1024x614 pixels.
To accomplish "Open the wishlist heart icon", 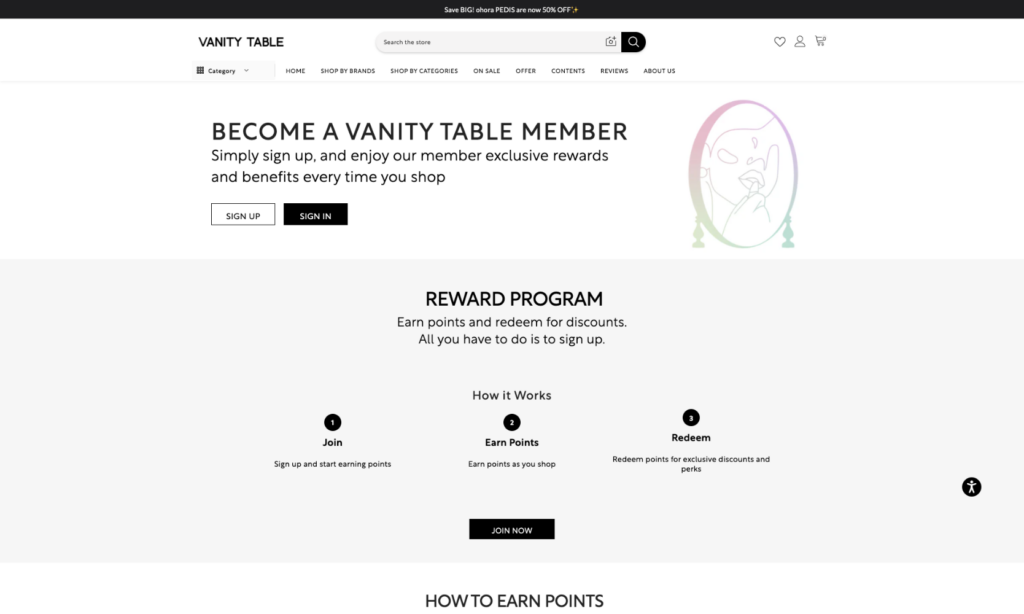I will click(779, 42).
